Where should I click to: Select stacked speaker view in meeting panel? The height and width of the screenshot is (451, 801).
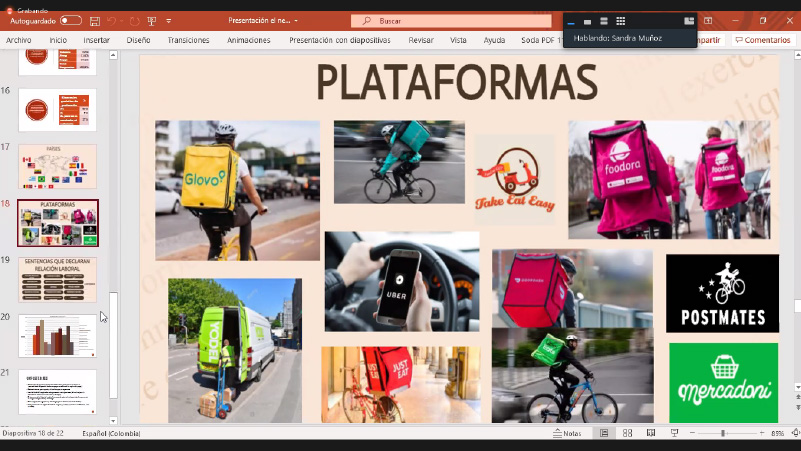(604, 21)
